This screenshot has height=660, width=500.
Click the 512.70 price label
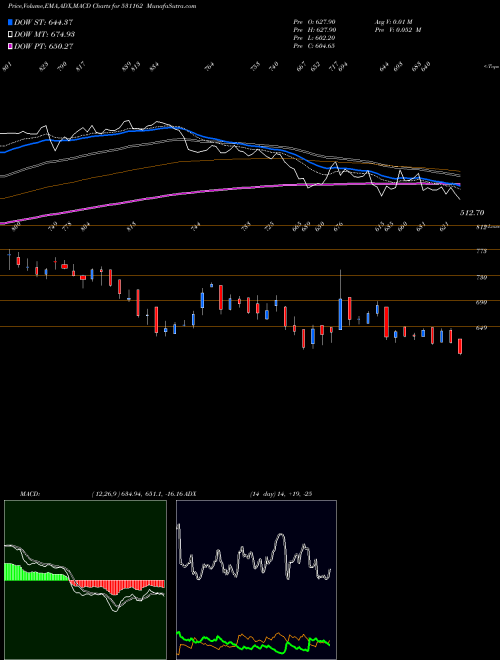[x=471, y=213]
